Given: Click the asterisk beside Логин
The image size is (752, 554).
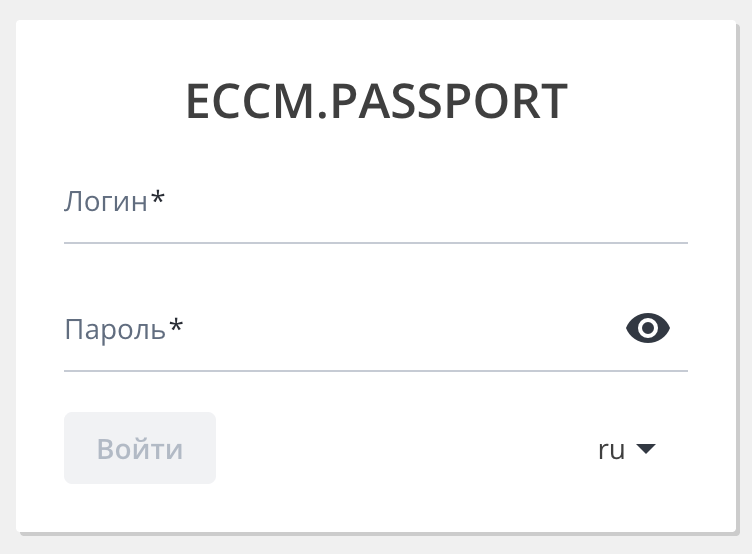Looking at the screenshot, I should point(158,199).
